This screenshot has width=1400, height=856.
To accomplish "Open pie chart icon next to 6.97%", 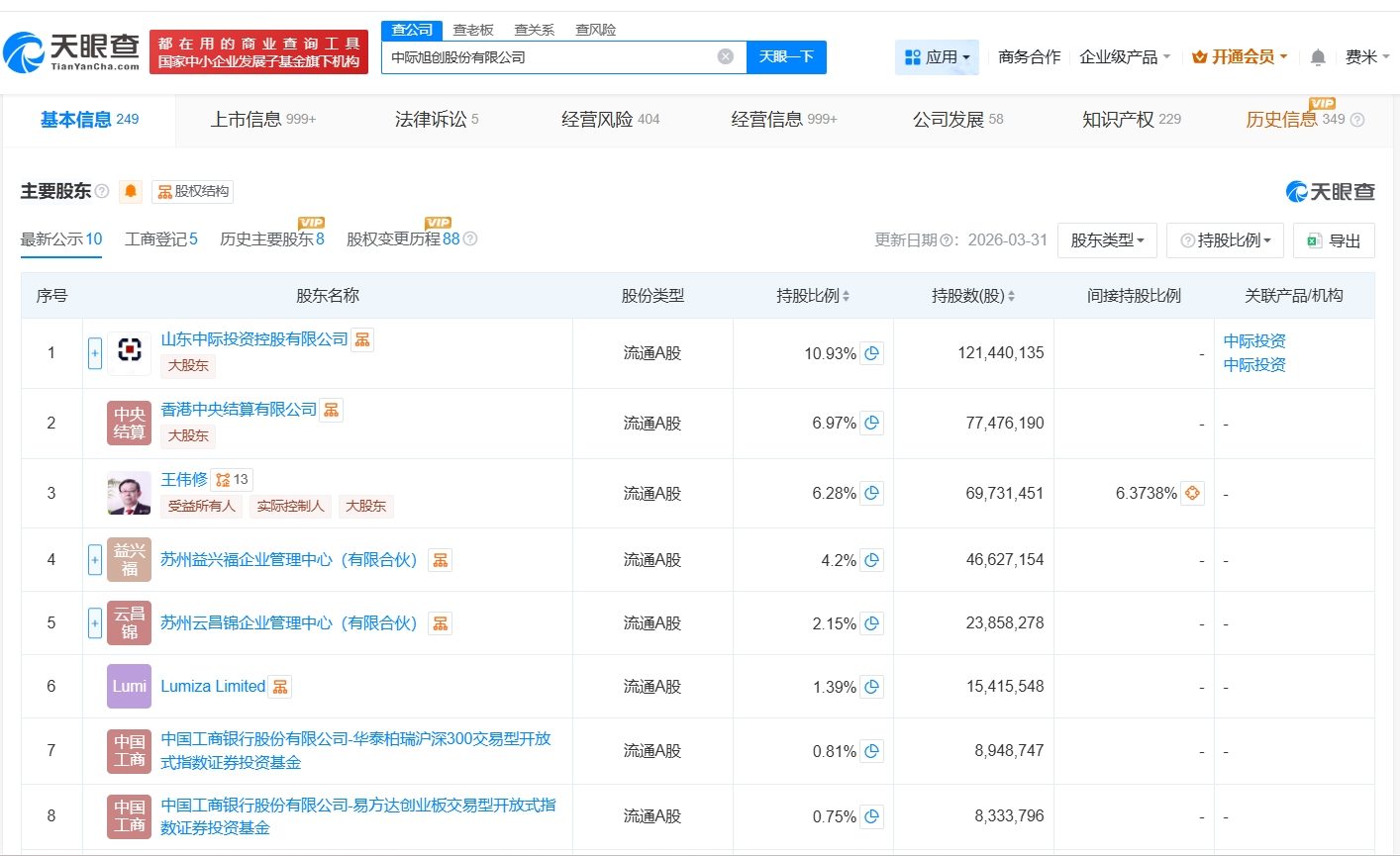I will [871, 424].
